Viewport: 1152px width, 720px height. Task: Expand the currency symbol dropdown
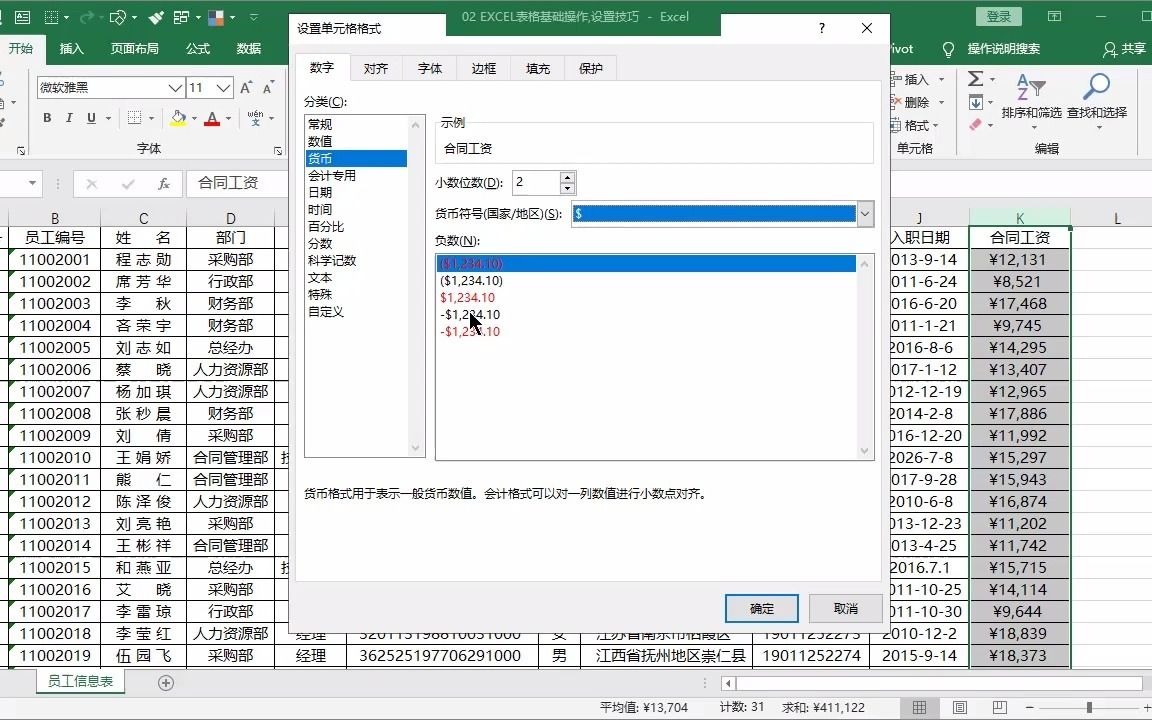point(865,214)
